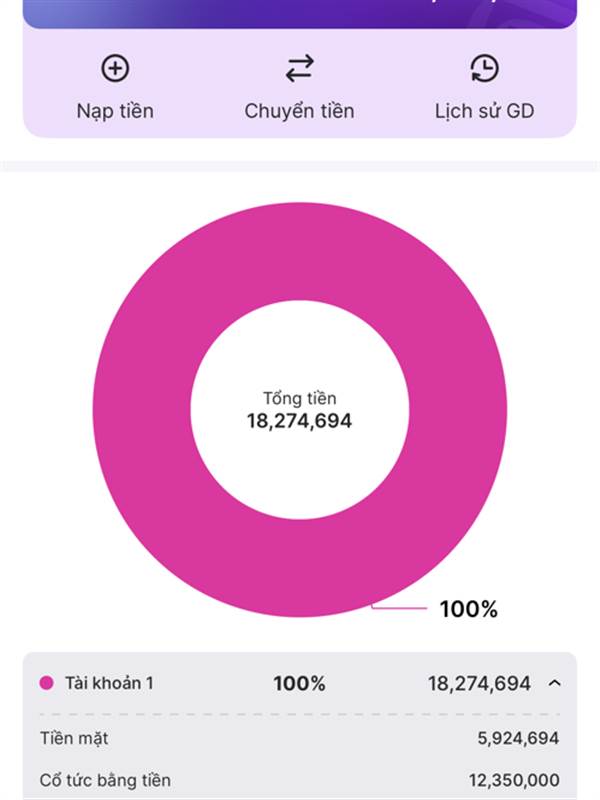Open the Lịch sử GD label
This screenshot has height=800, width=600.
[484, 111]
